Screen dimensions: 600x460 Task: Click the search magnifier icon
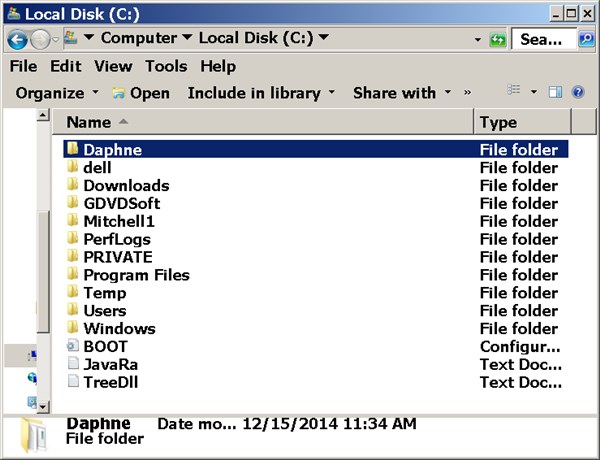[588, 39]
